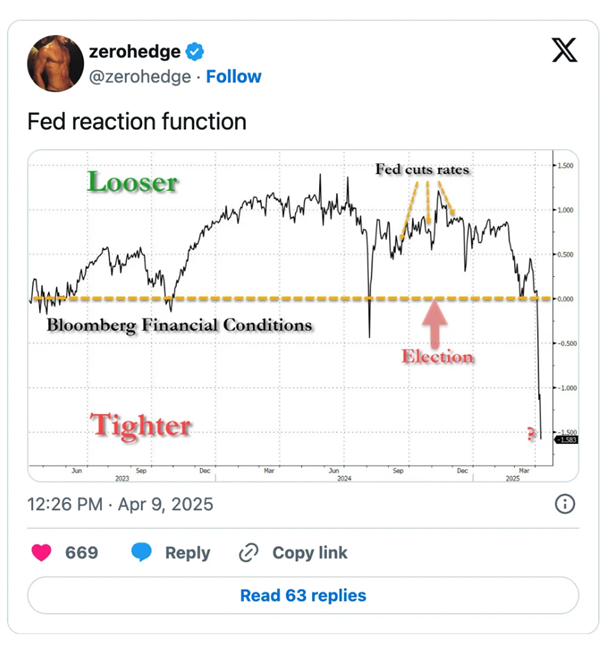Click the red Election arrow on the chart
This screenshot has width=609, height=650.
pos(434,324)
